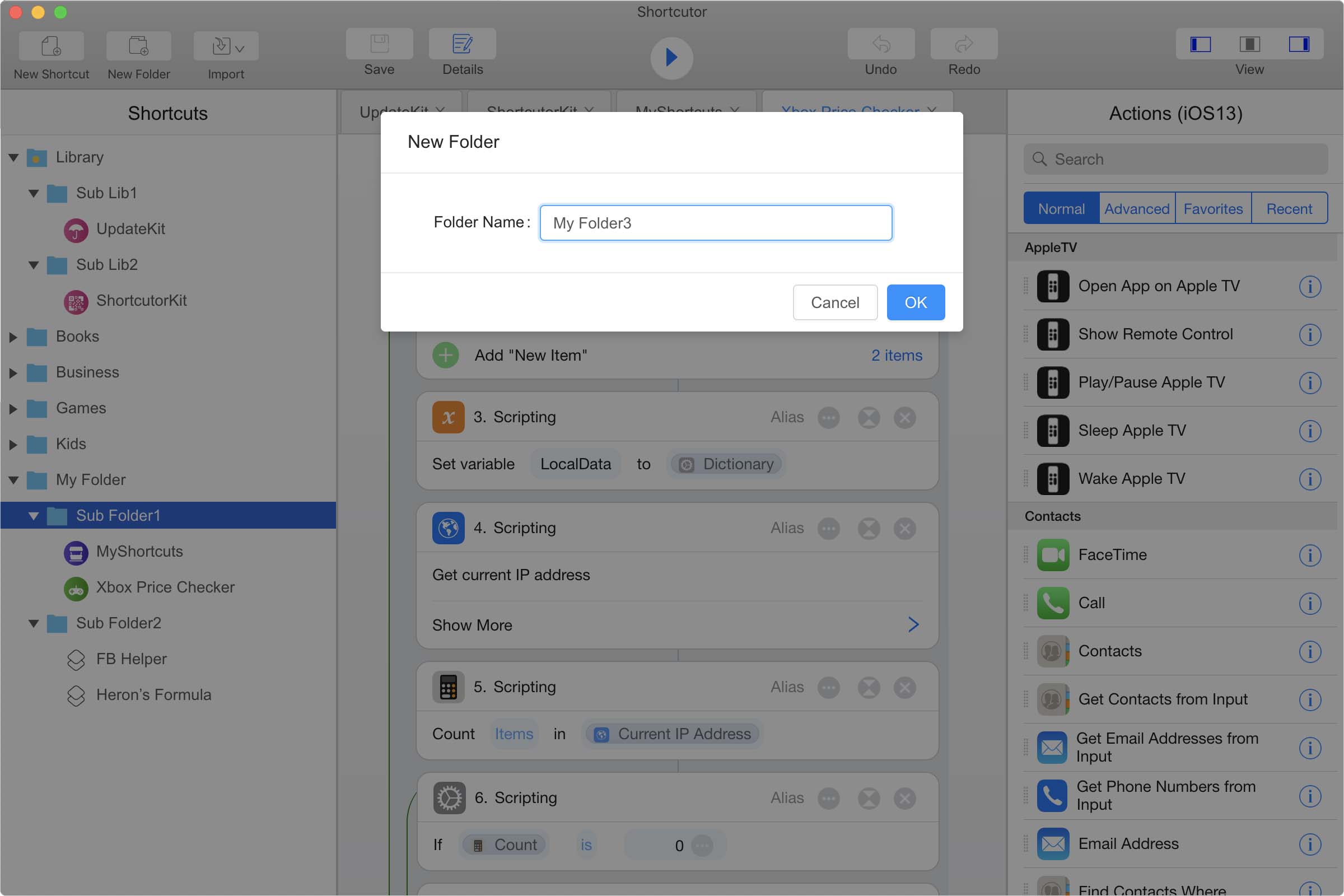Screen dimensions: 1344x896
Task: Toggle the right panel view button
Action: point(1298,45)
